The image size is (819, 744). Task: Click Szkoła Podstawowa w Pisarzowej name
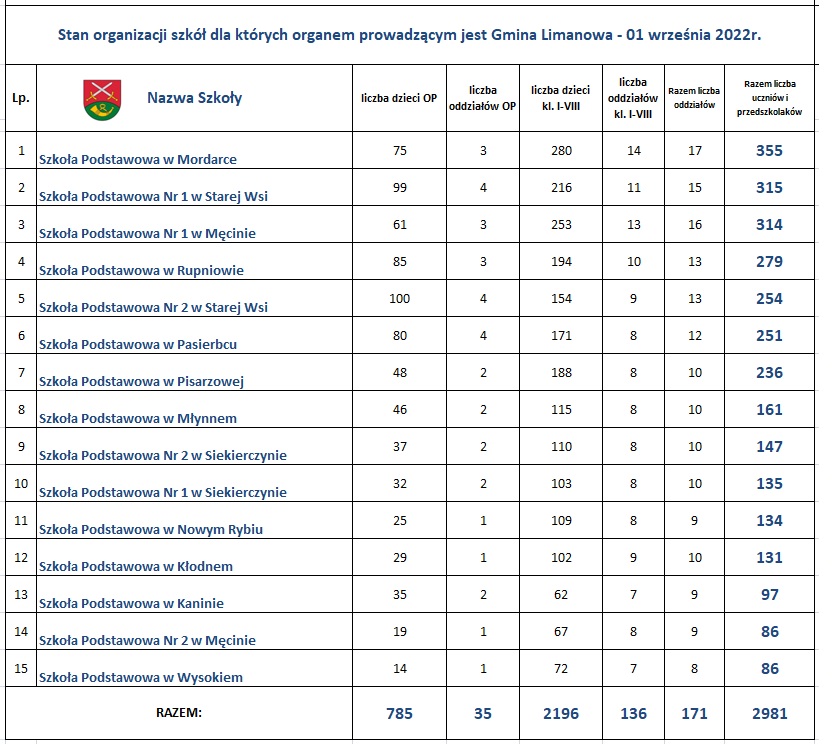pos(141,381)
